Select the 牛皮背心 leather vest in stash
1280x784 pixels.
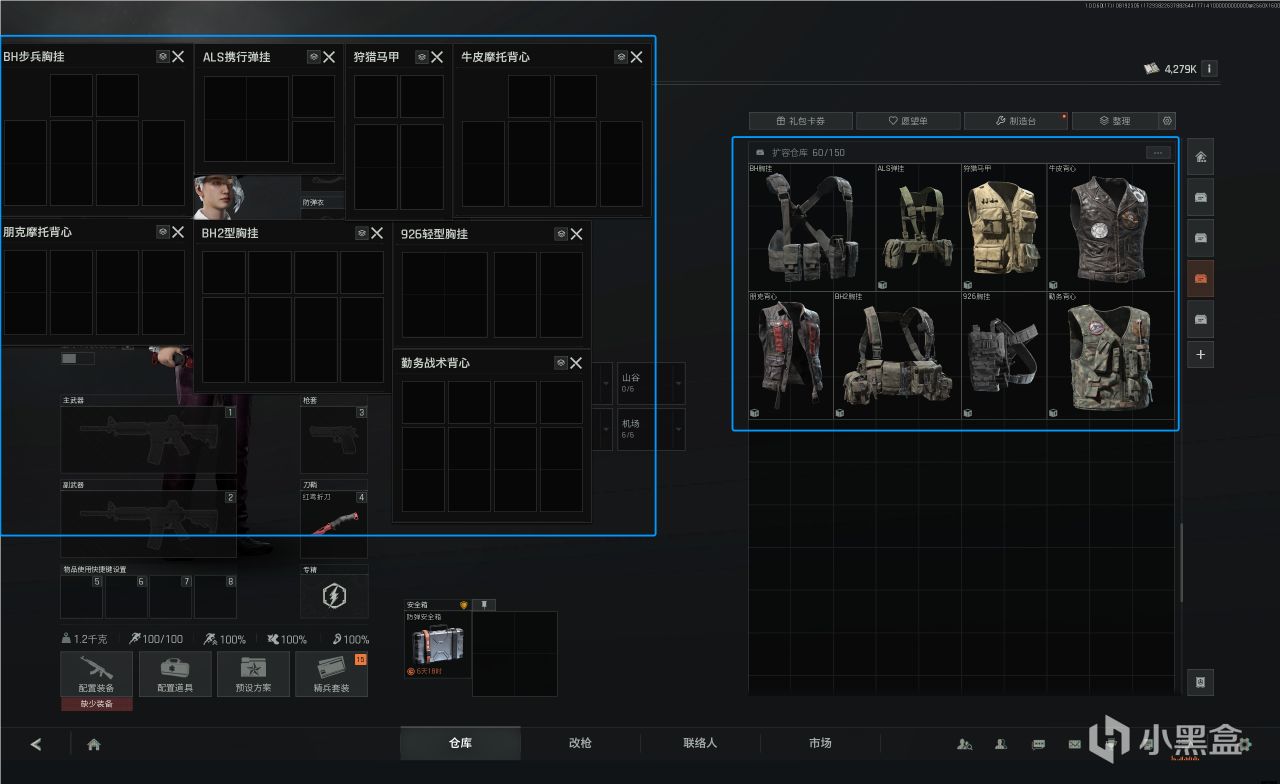click(1110, 227)
